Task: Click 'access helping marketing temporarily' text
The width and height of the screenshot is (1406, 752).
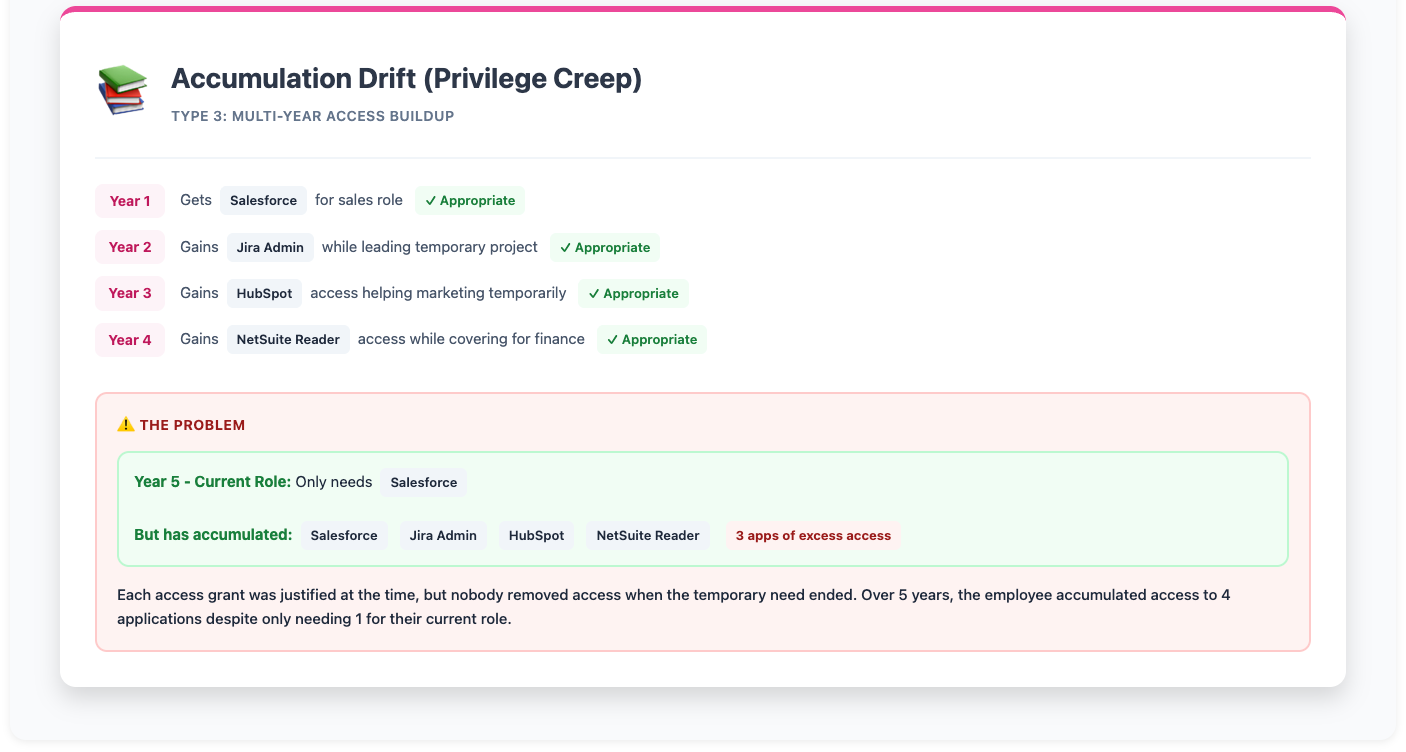Action: (x=438, y=293)
